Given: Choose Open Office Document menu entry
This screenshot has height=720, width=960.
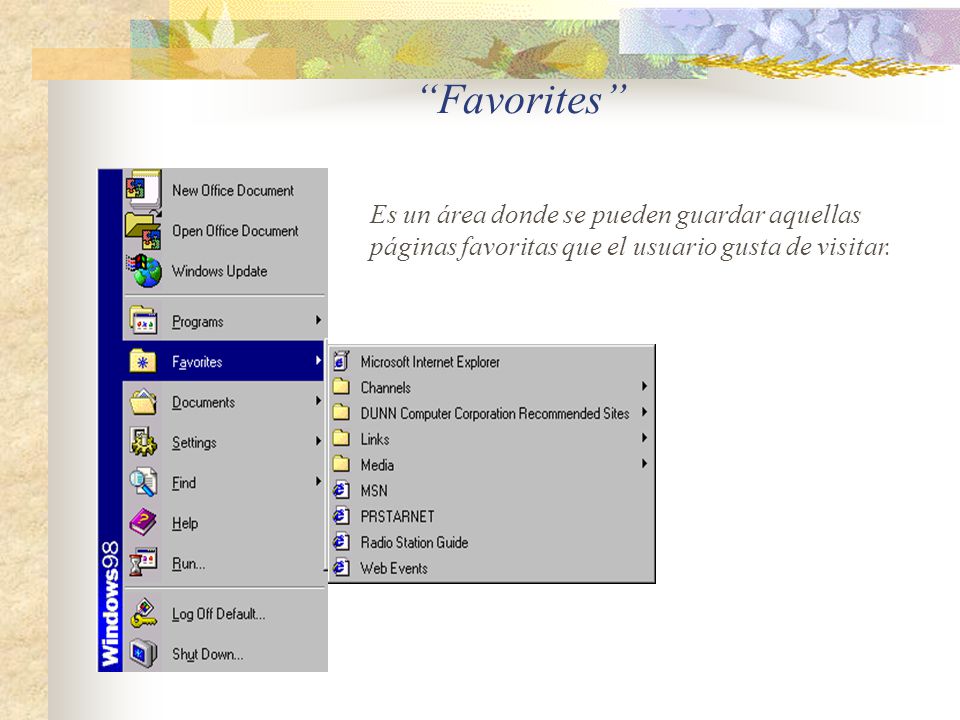Looking at the screenshot, I should click(x=225, y=230).
